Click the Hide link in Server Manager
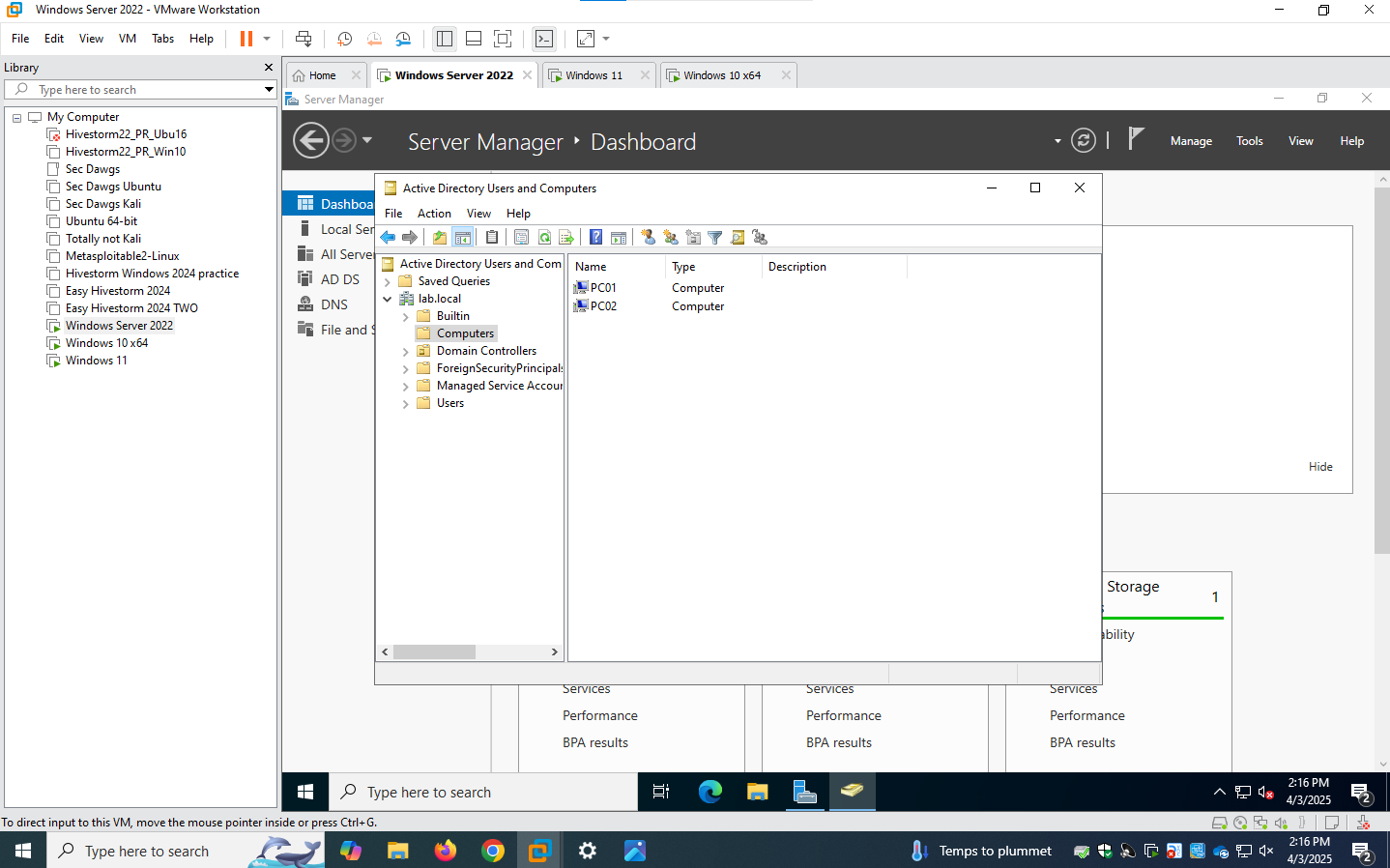 click(1319, 466)
